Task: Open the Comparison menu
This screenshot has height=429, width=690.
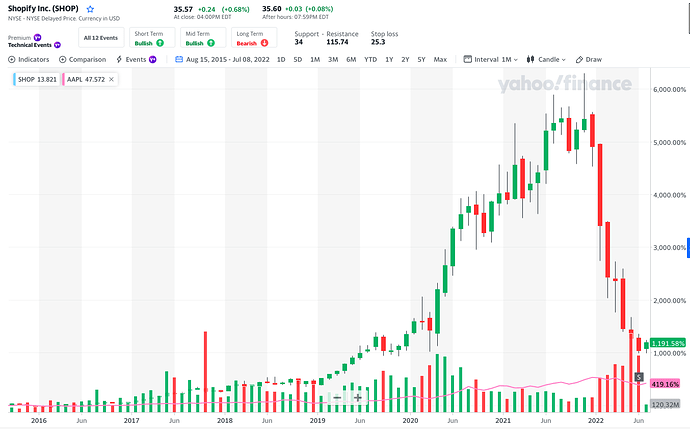Action: coord(83,59)
